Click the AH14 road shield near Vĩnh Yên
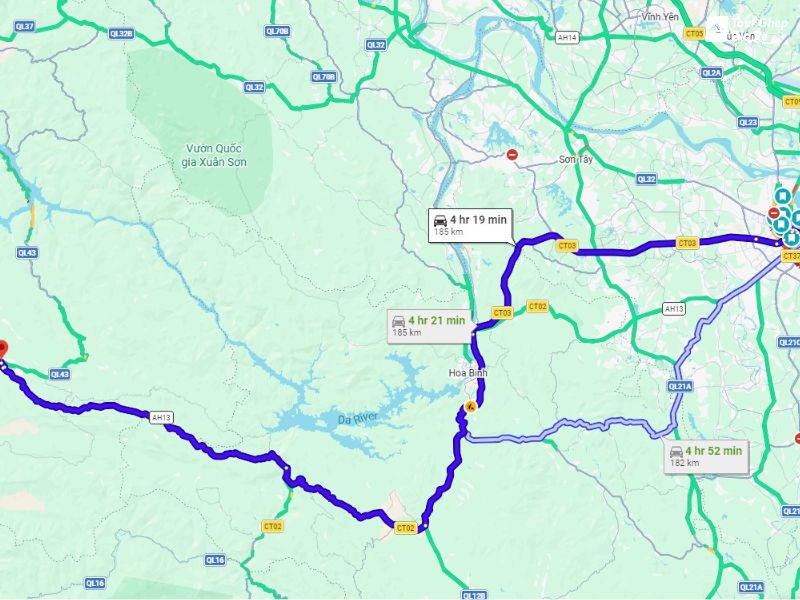The image size is (800, 600). [x=567, y=38]
